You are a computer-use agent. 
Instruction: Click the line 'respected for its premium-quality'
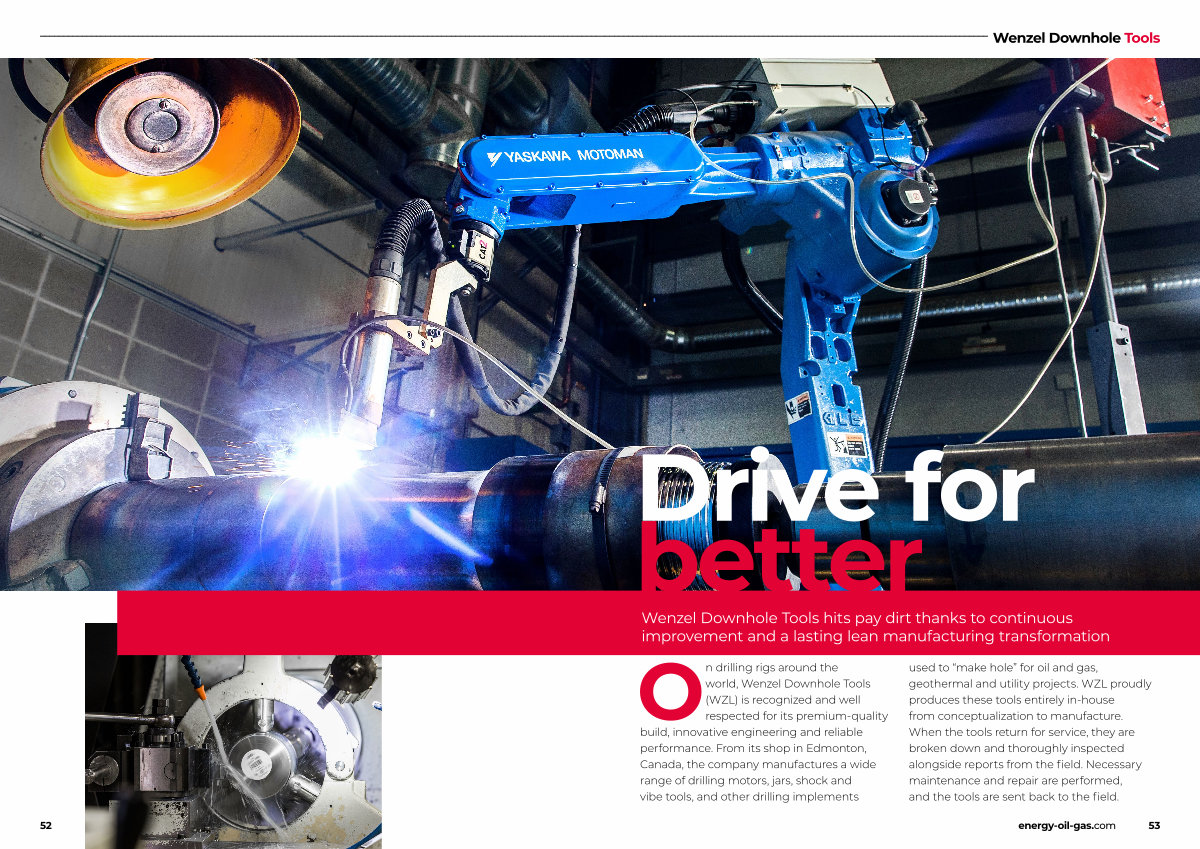(797, 716)
